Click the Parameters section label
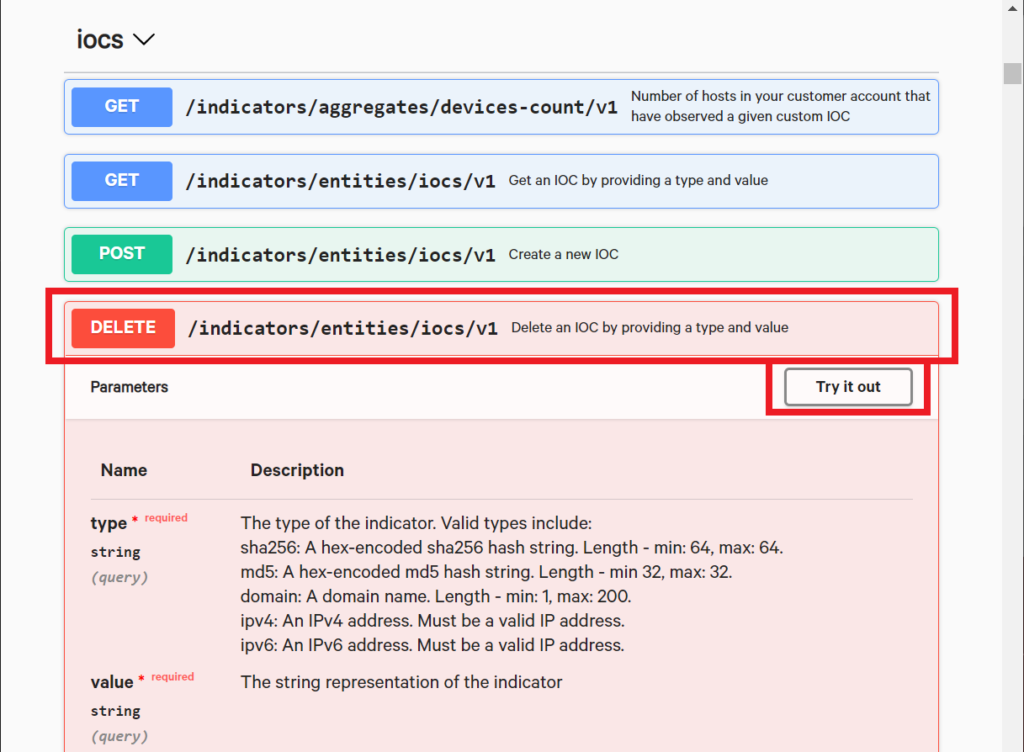1024x752 pixels. 129,387
